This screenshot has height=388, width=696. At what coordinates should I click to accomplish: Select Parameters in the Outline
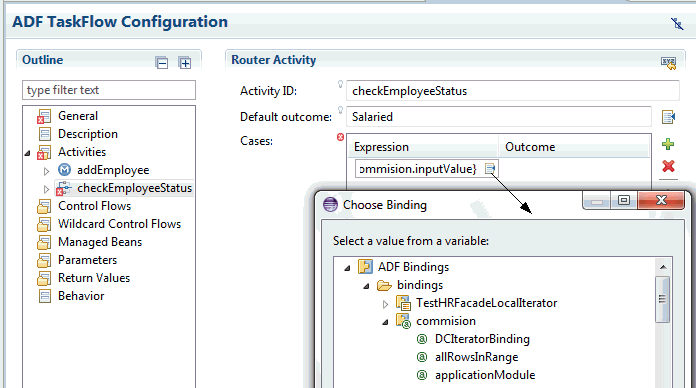[x=87, y=260]
